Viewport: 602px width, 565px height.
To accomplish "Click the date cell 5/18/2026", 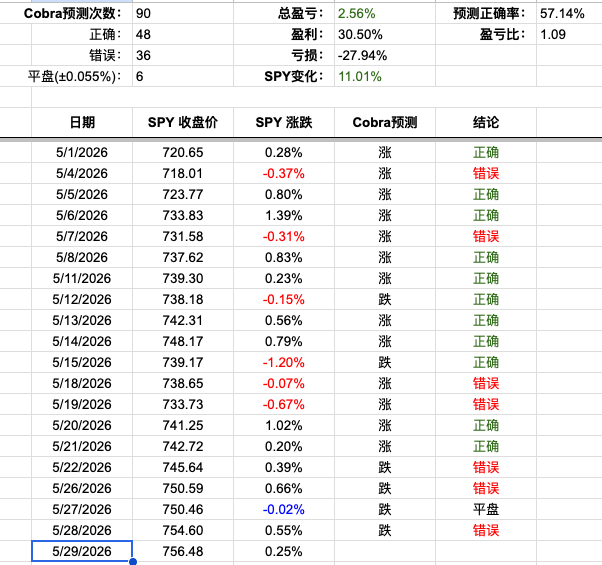I will 82,383.
